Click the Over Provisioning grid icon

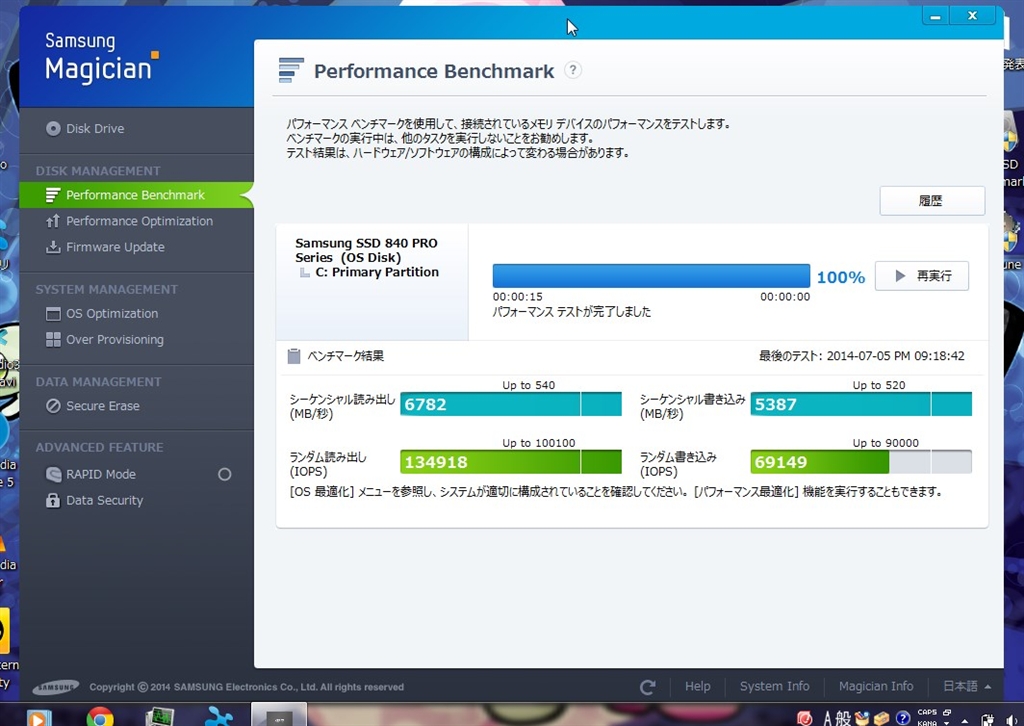tap(53, 339)
